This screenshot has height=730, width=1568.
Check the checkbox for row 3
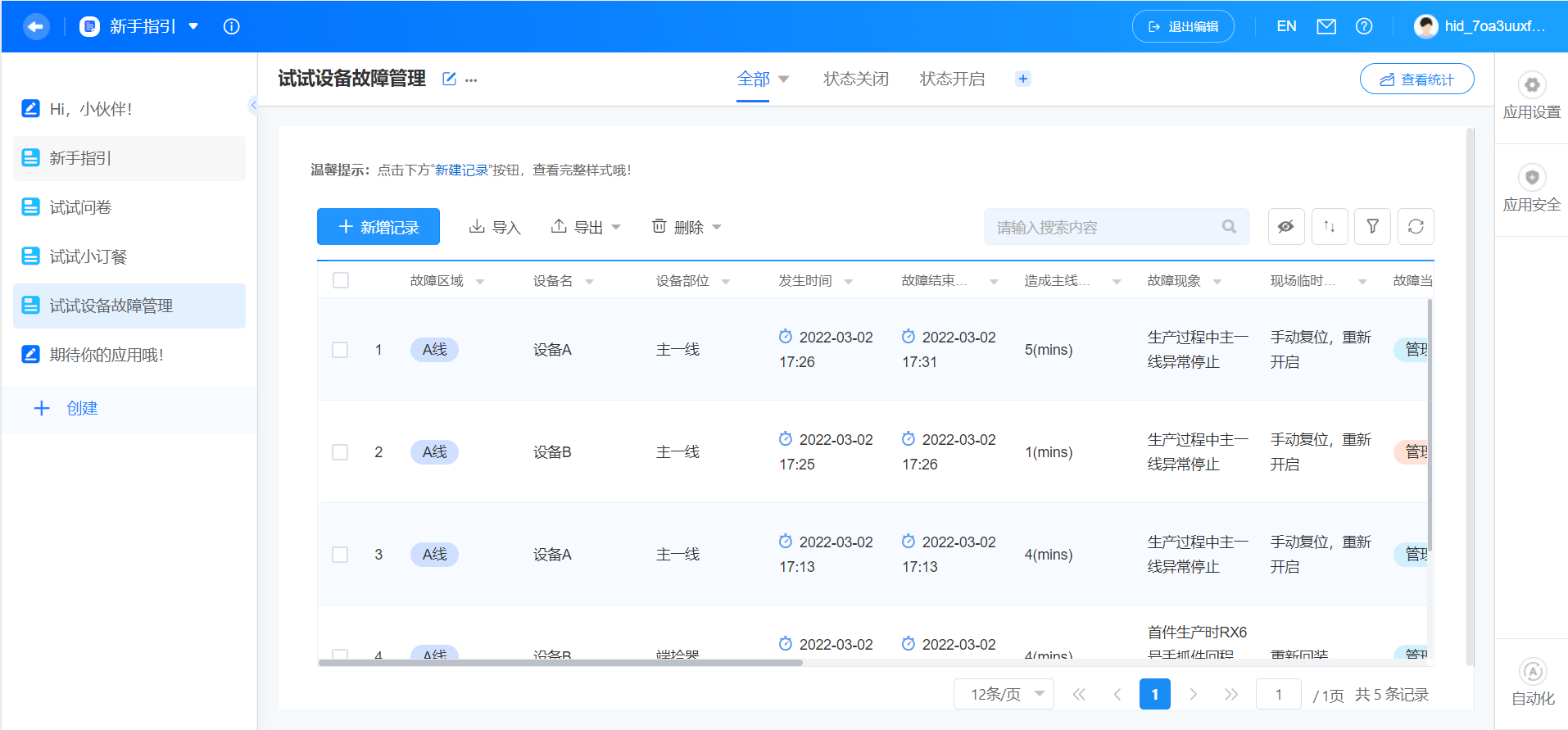pyautogui.click(x=340, y=555)
